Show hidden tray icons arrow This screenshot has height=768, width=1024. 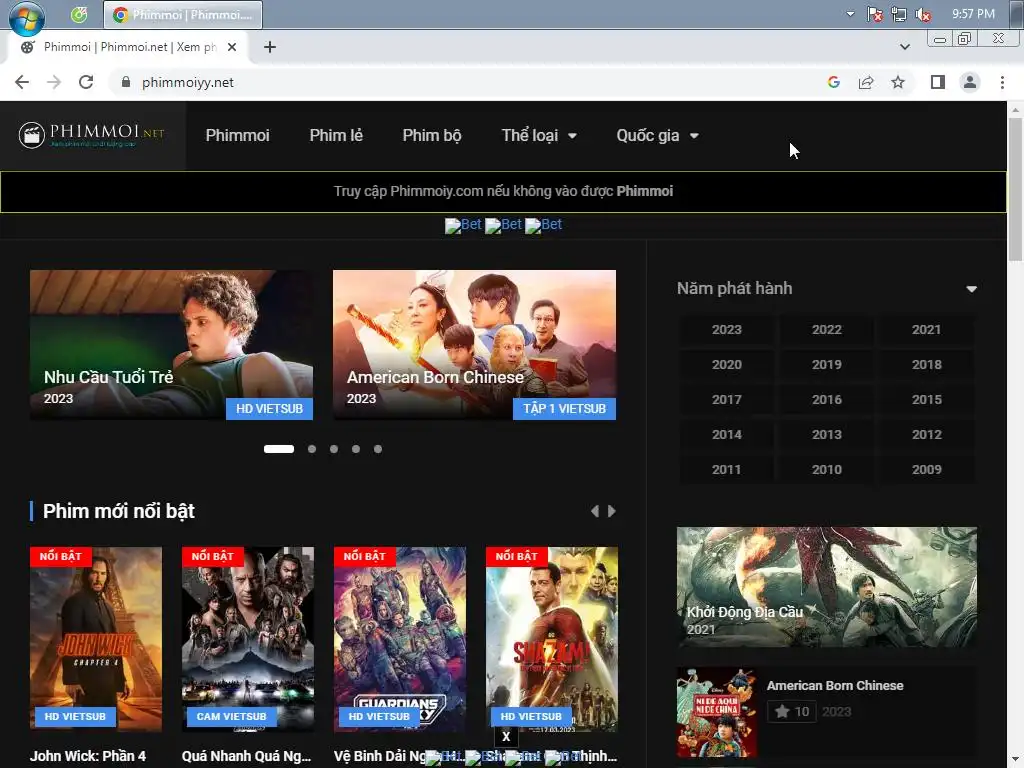coord(850,14)
